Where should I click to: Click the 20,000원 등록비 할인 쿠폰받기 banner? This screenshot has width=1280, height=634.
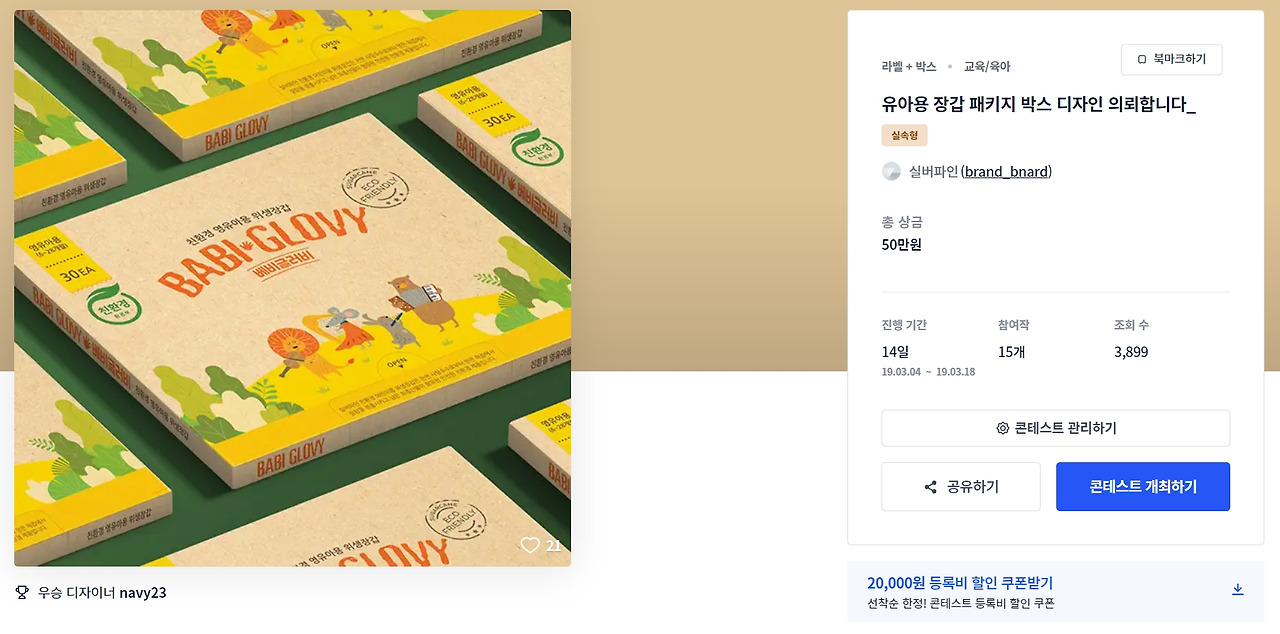tap(1055, 592)
